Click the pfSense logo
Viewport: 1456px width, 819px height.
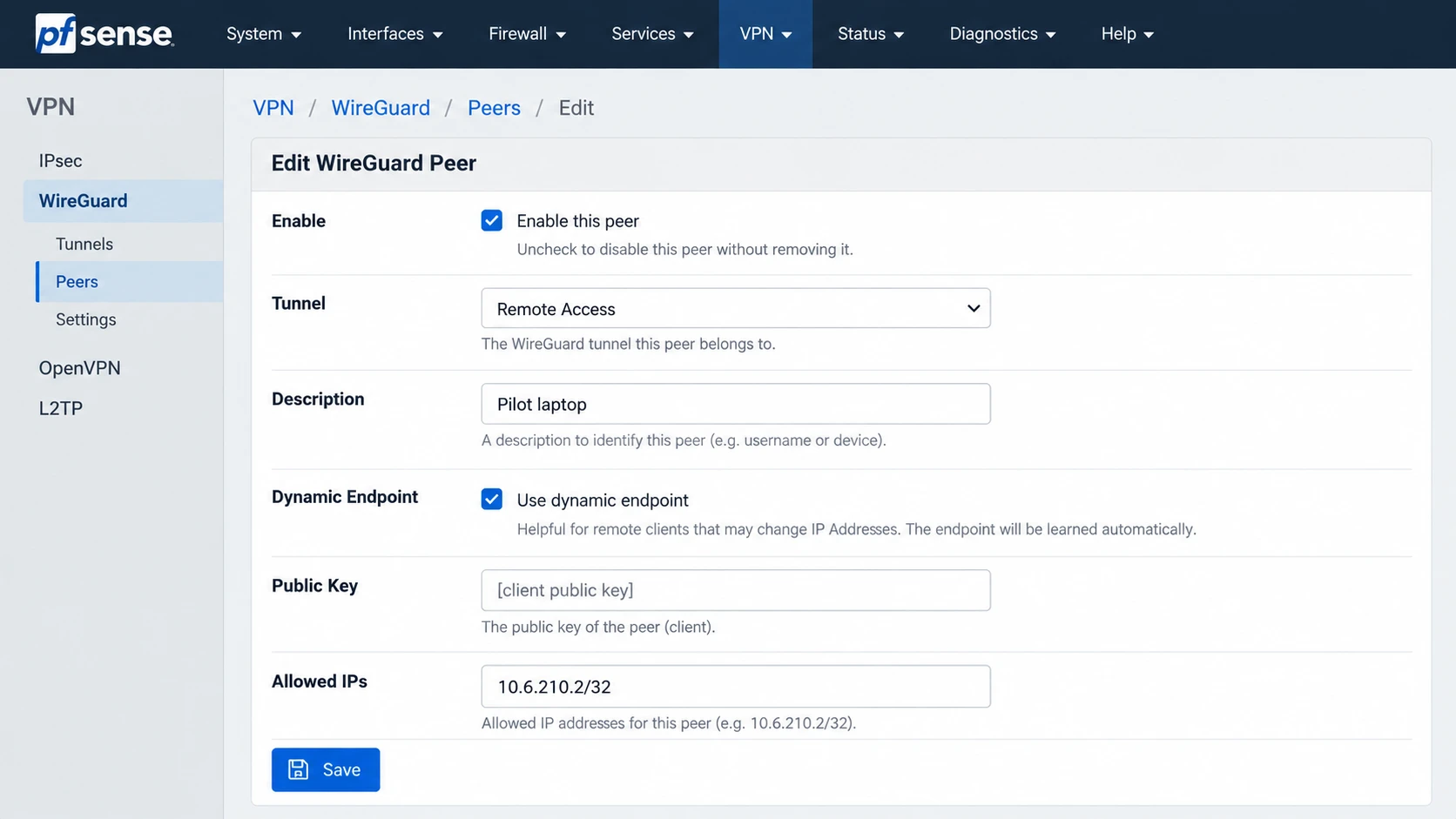point(104,34)
